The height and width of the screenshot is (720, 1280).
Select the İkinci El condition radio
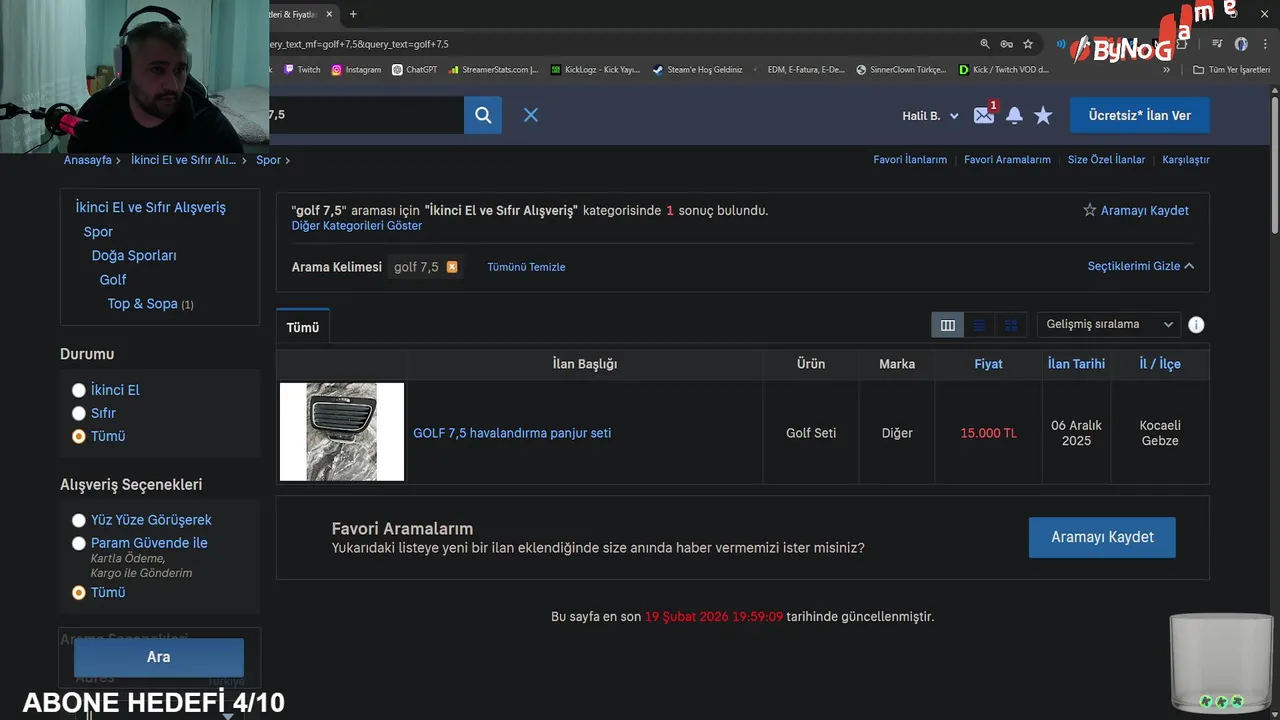(79, 390)
